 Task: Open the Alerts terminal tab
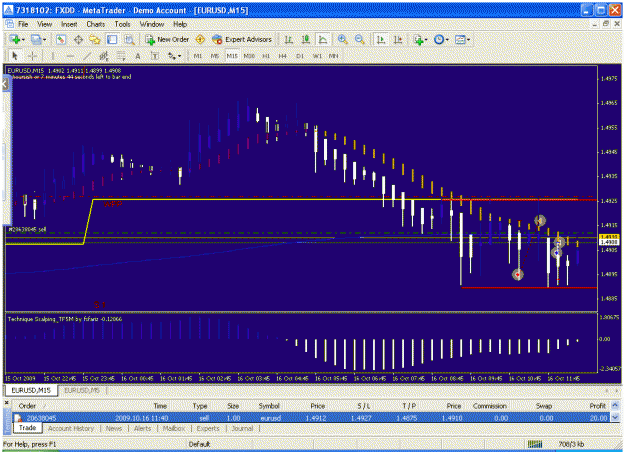pos(142,428)
